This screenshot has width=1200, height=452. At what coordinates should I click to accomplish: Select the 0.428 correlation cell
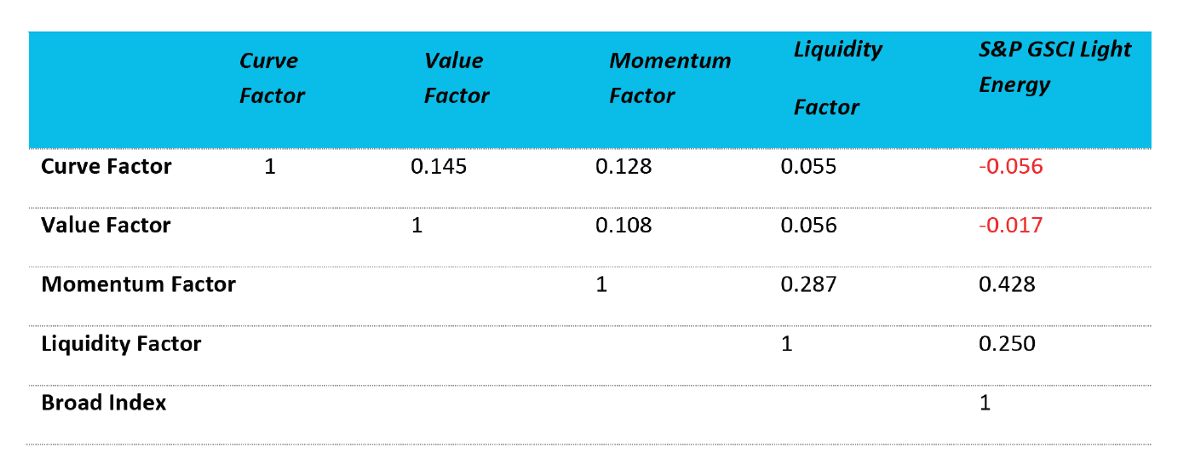1007,285
